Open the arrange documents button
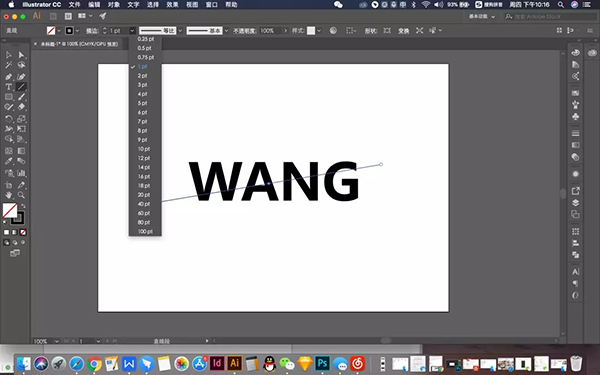Viewport: 600px width, 375px height. coord(85,16)
